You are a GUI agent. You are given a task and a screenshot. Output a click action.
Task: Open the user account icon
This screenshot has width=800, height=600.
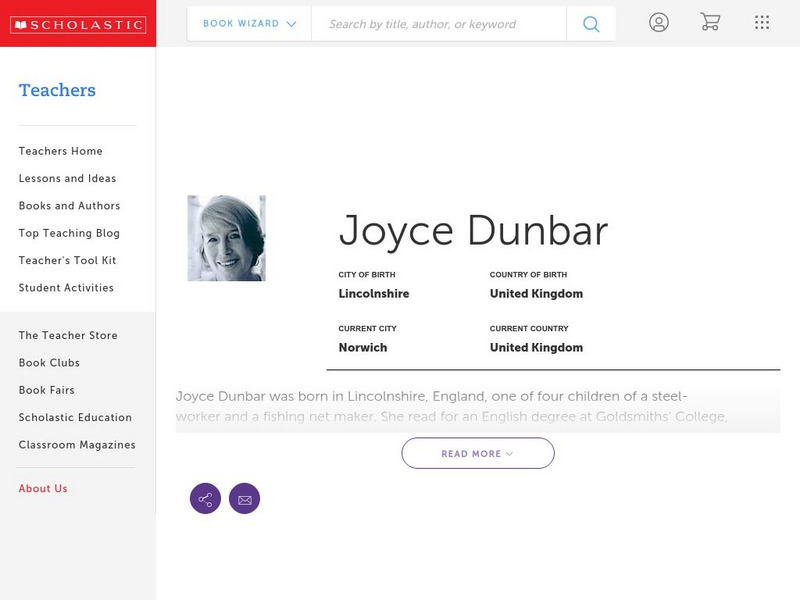[x=658, y=23]
